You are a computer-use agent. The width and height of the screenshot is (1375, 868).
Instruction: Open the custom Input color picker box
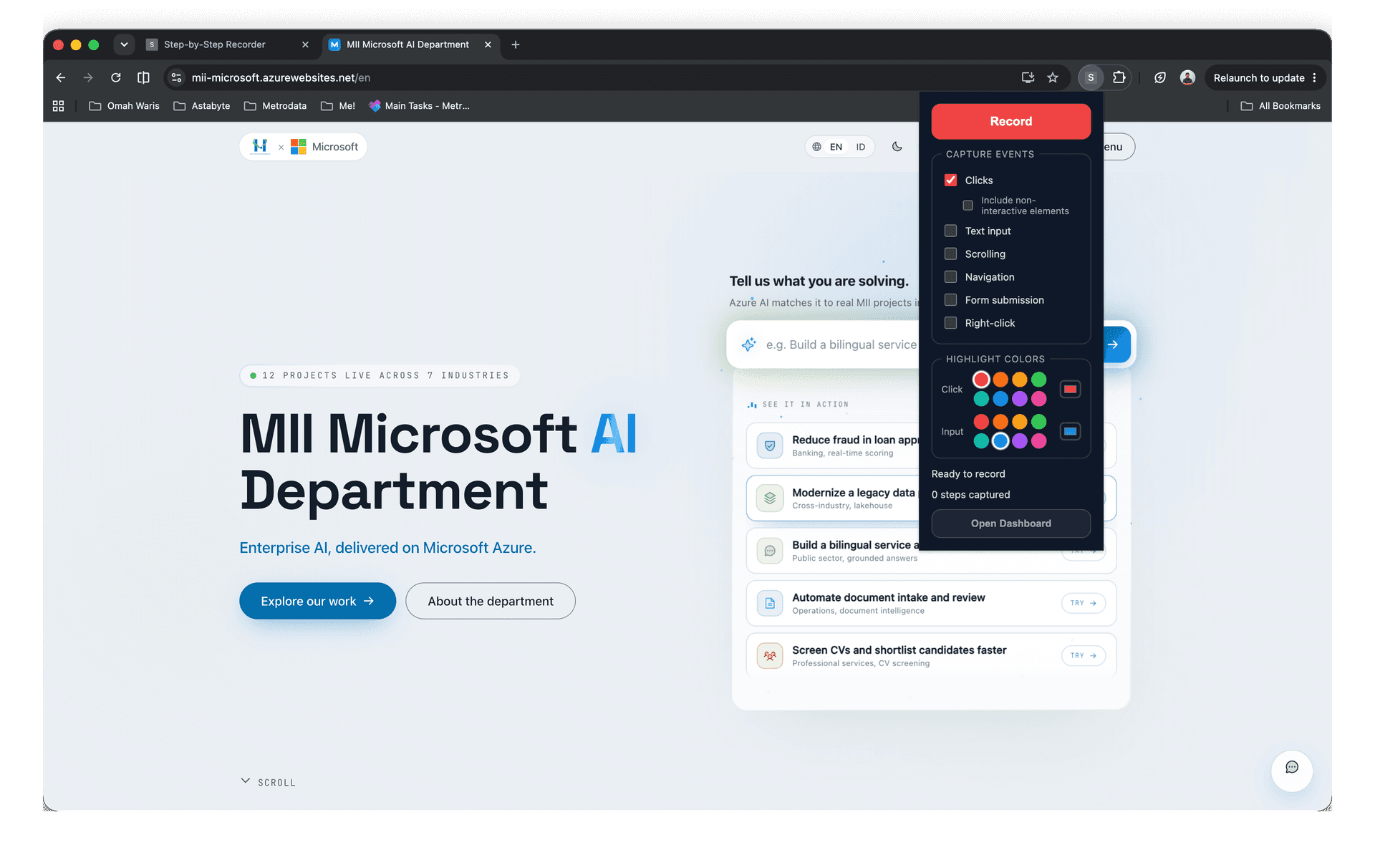pos(1070,431)
